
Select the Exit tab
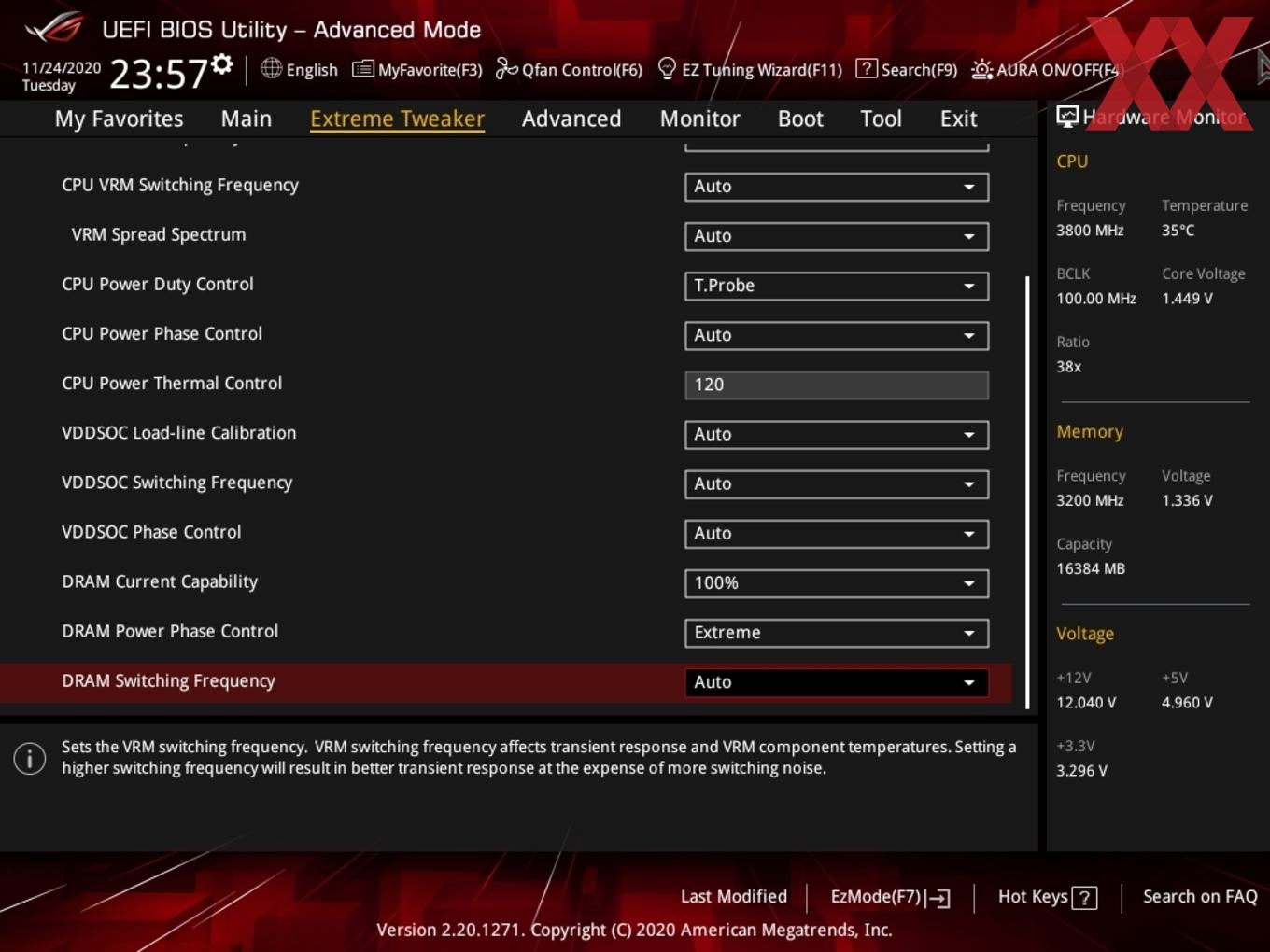[x=958, y=119]
